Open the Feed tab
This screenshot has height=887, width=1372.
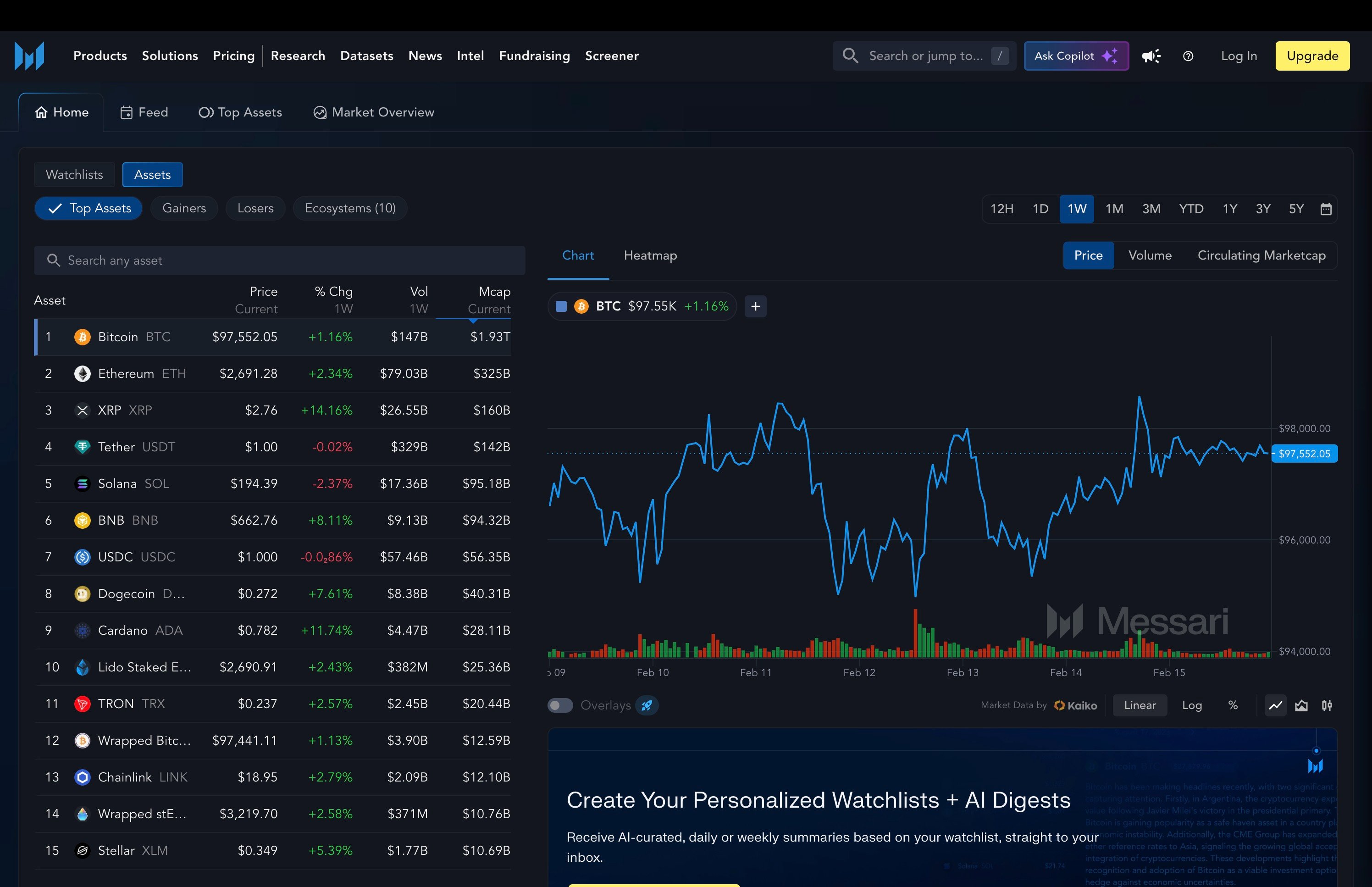[x=144, y=112]
